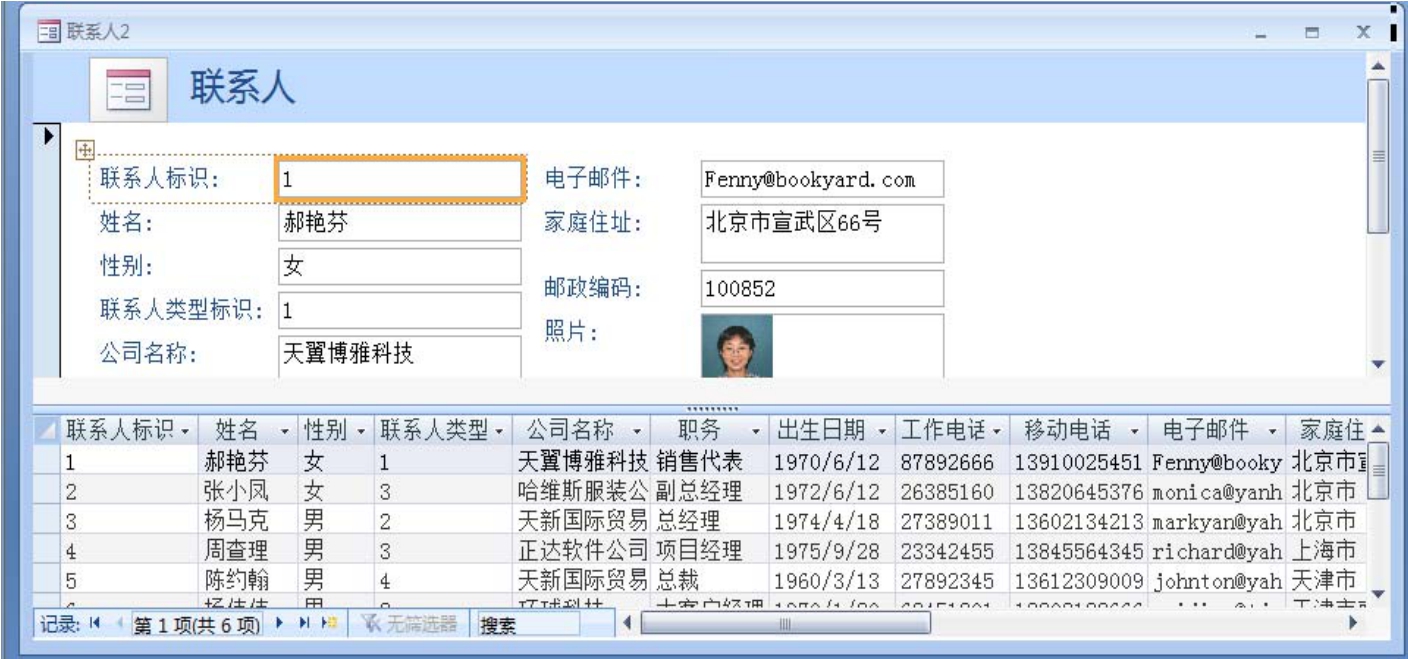Viewport: 1408px width, 659px height.
Task: Expand 出生日期 column sort dropdown
Action: 884,432
